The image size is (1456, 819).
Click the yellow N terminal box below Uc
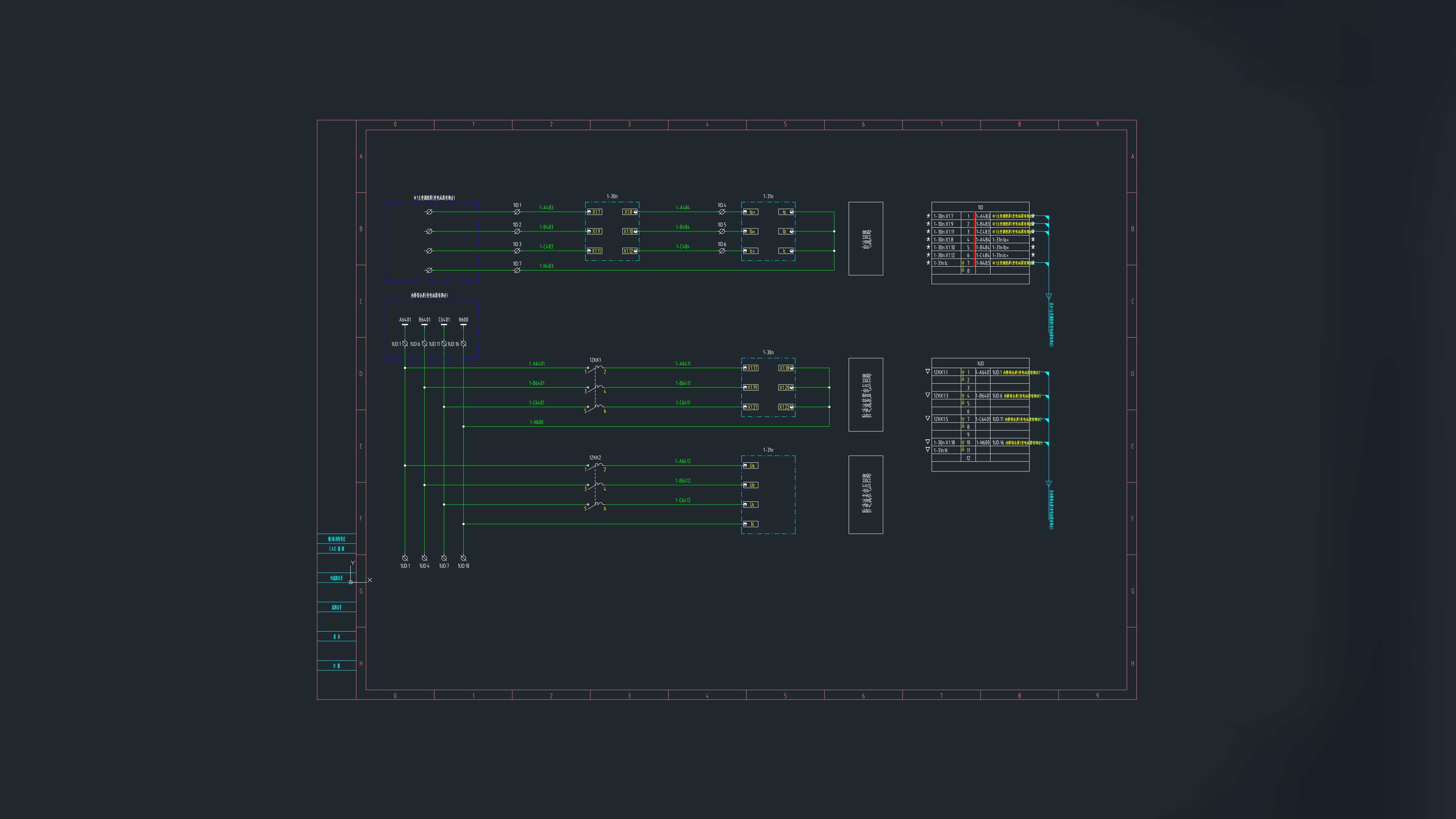[x=751, y=524]
